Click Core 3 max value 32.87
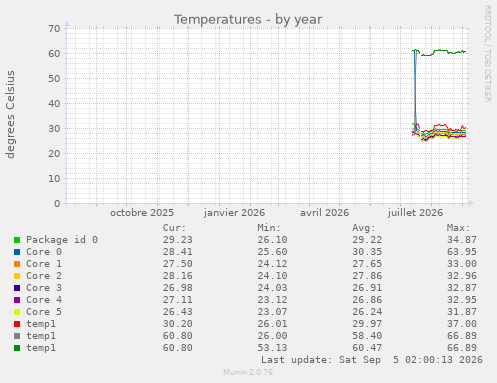Screen dimensions: 497x383 tap(462, 288)
